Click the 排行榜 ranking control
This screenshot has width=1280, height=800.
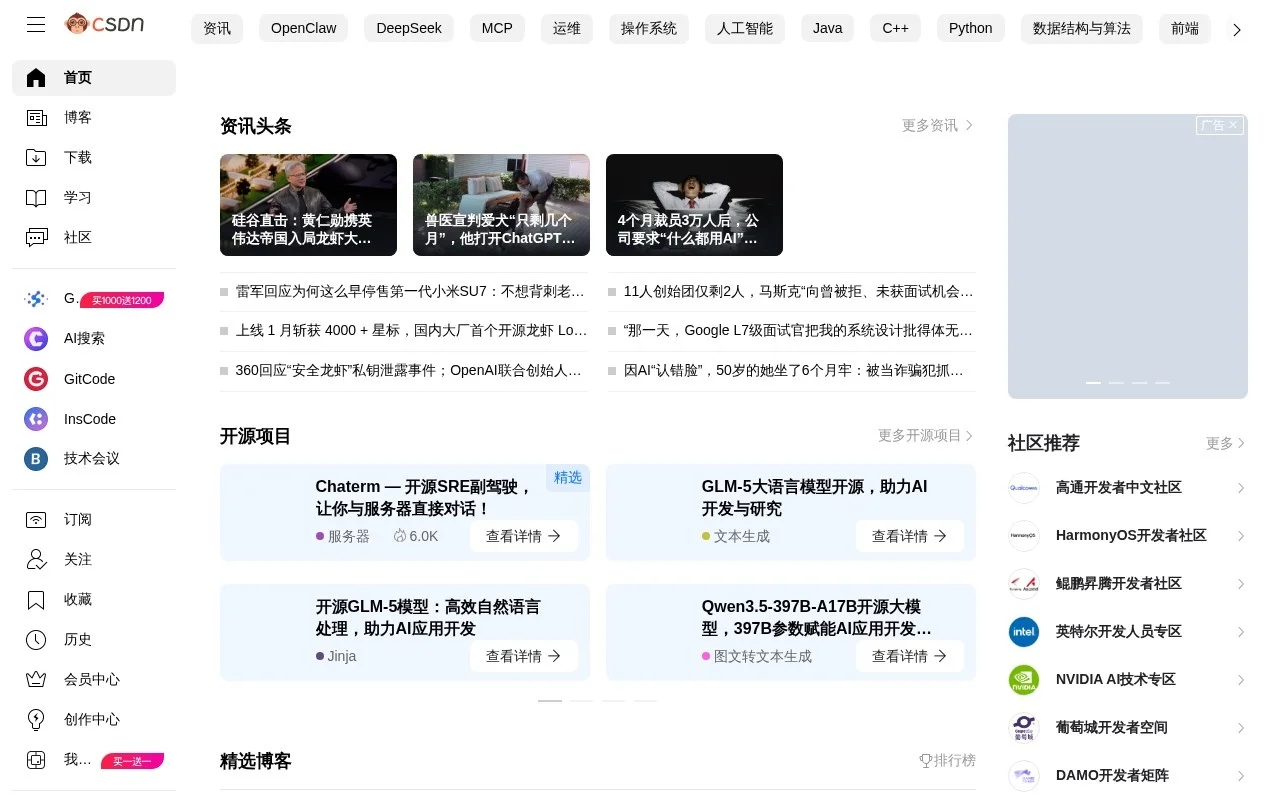(x=948, y=761)
